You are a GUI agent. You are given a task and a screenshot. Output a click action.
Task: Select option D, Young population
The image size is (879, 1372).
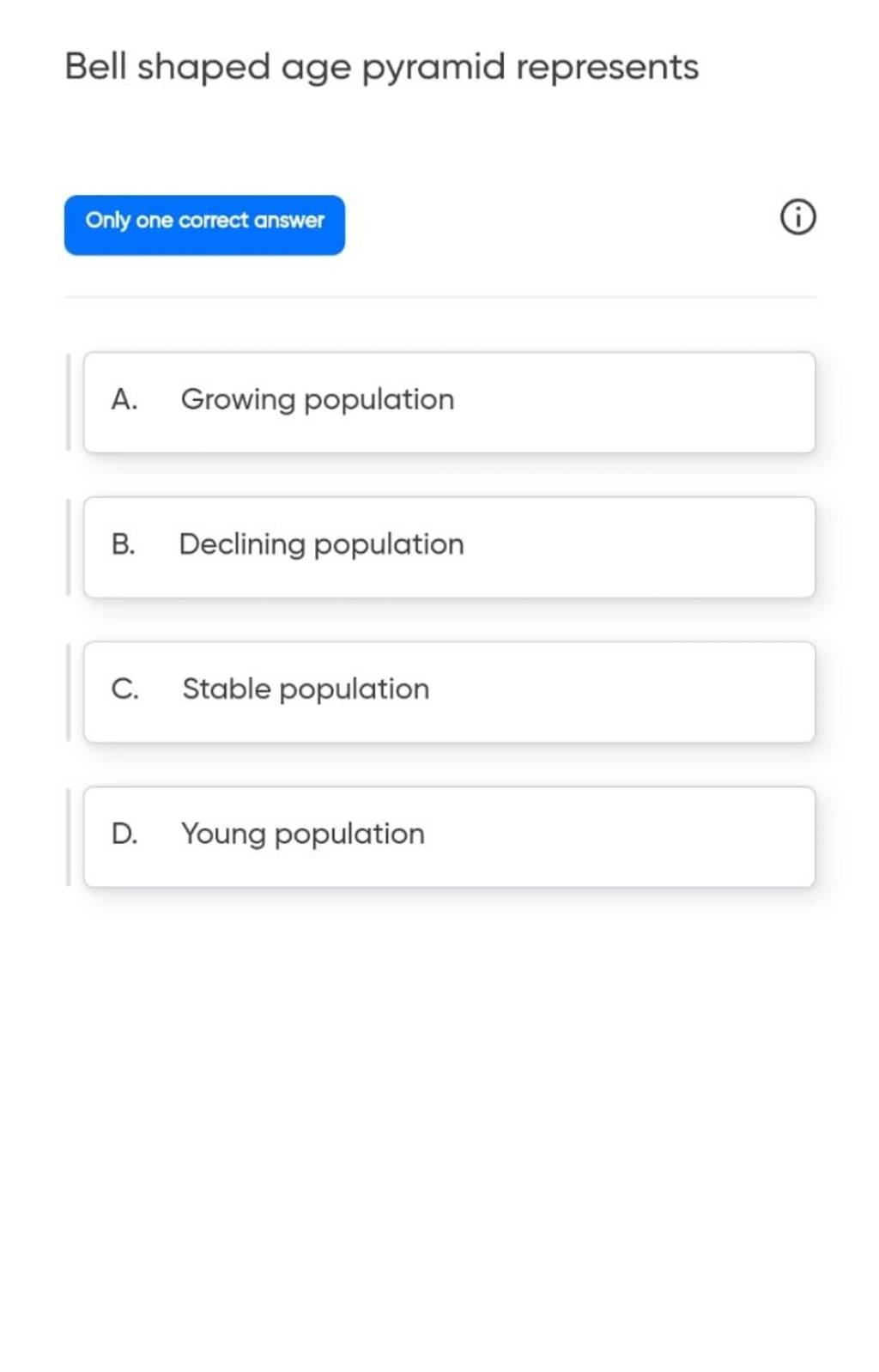pos(303,835)
